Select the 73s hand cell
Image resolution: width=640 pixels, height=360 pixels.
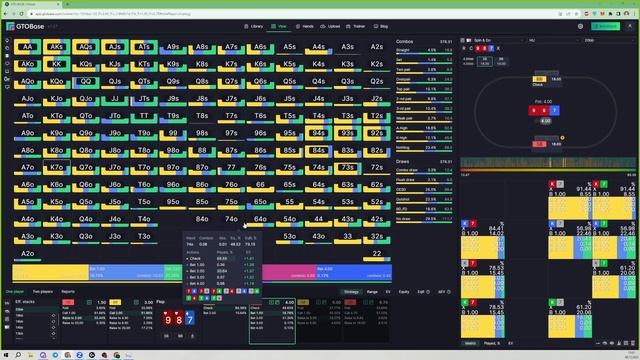point(347,167)
